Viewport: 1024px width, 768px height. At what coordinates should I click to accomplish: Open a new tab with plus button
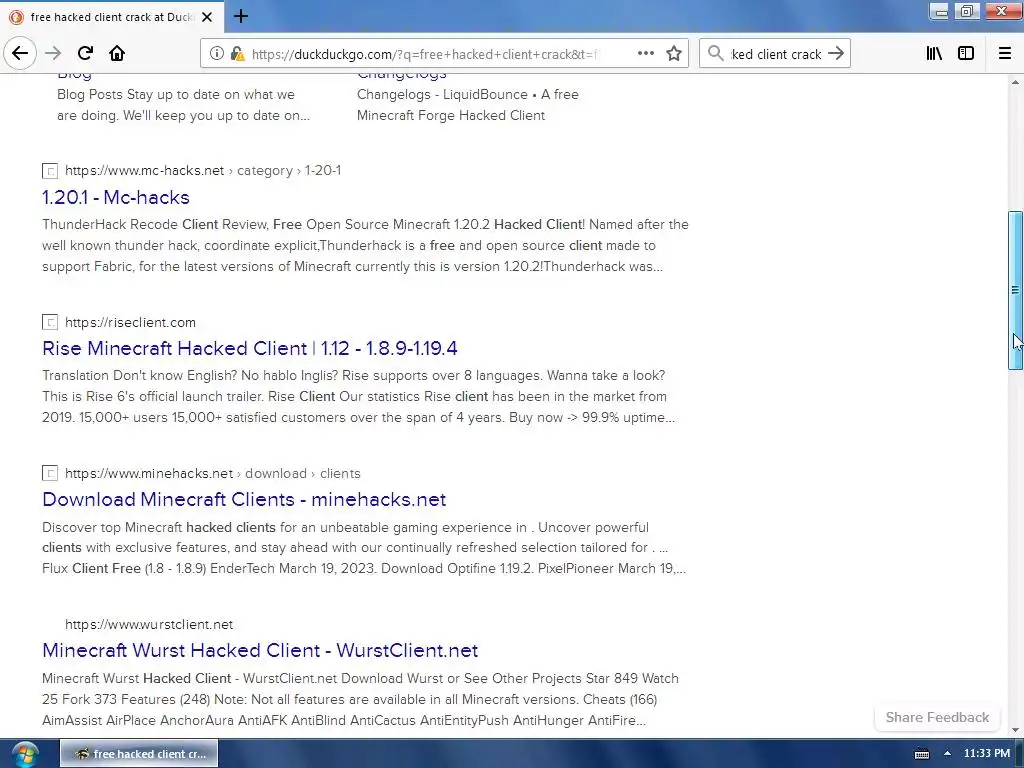(x=241, y=16)
